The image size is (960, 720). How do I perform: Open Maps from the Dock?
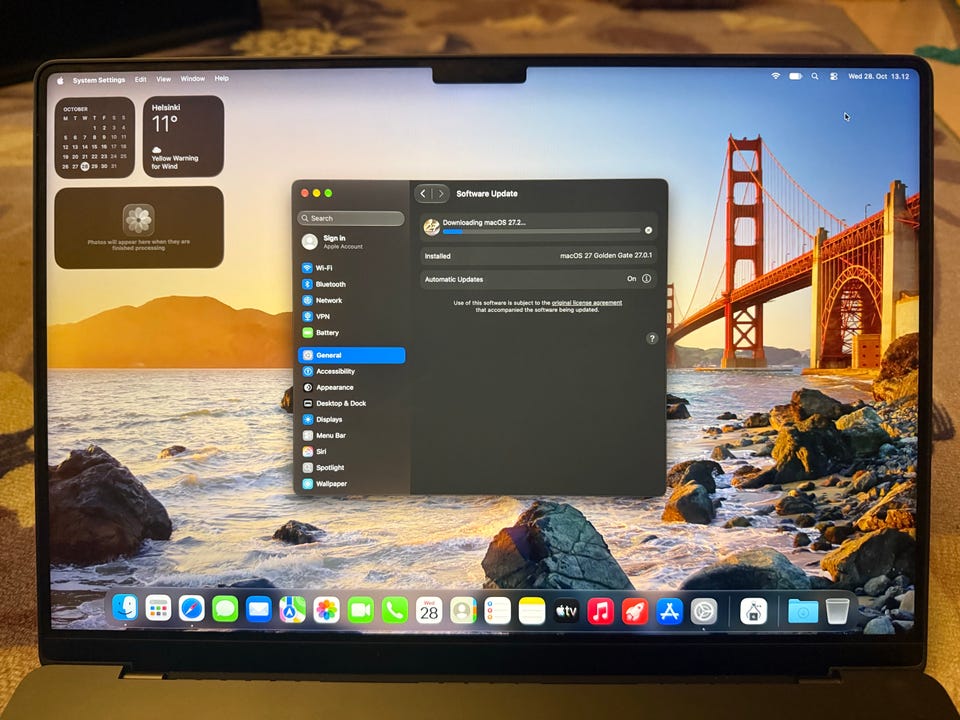293,610
